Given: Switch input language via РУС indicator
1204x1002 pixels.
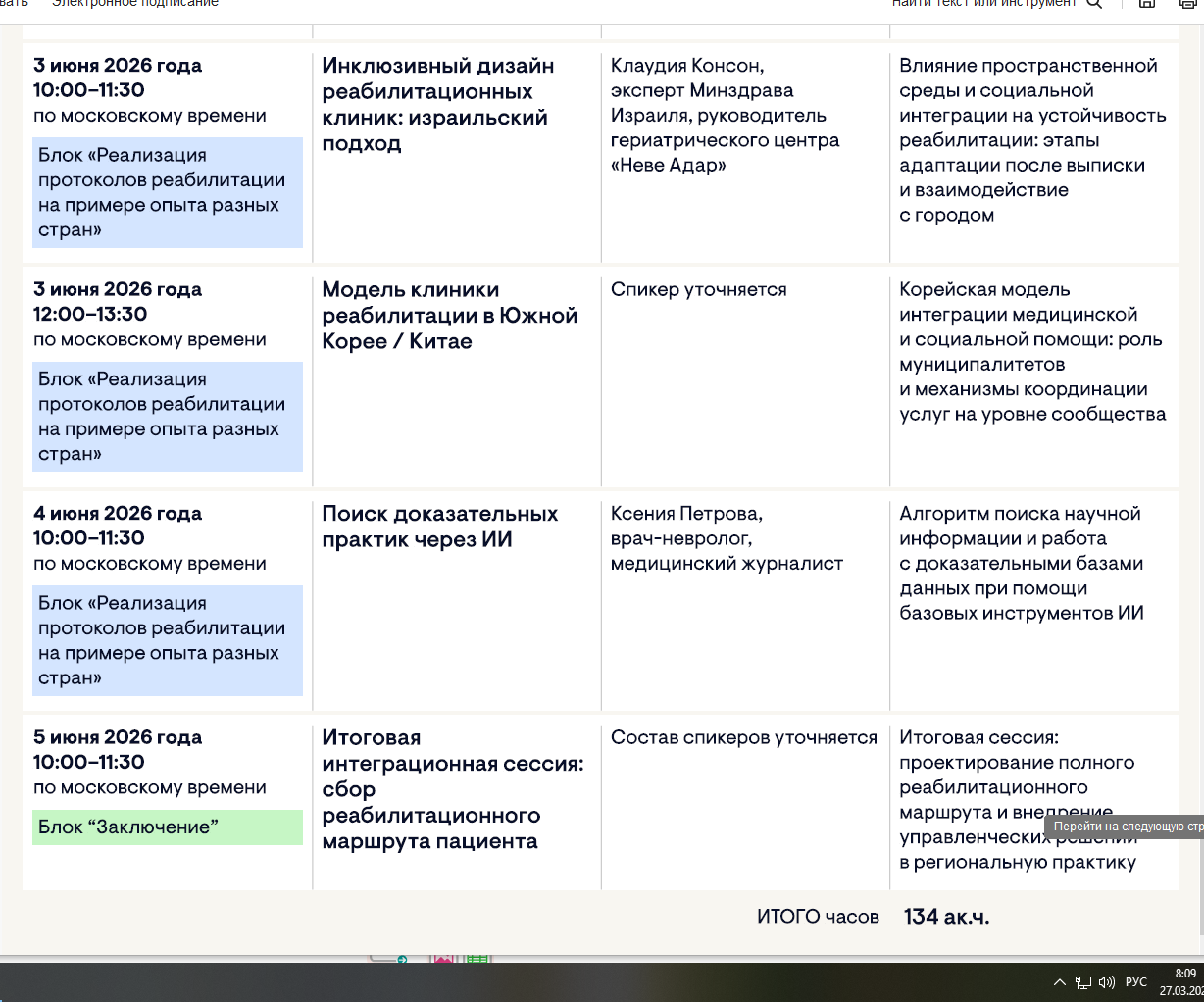Looking at the screenshot, I should pos(1135,982).
